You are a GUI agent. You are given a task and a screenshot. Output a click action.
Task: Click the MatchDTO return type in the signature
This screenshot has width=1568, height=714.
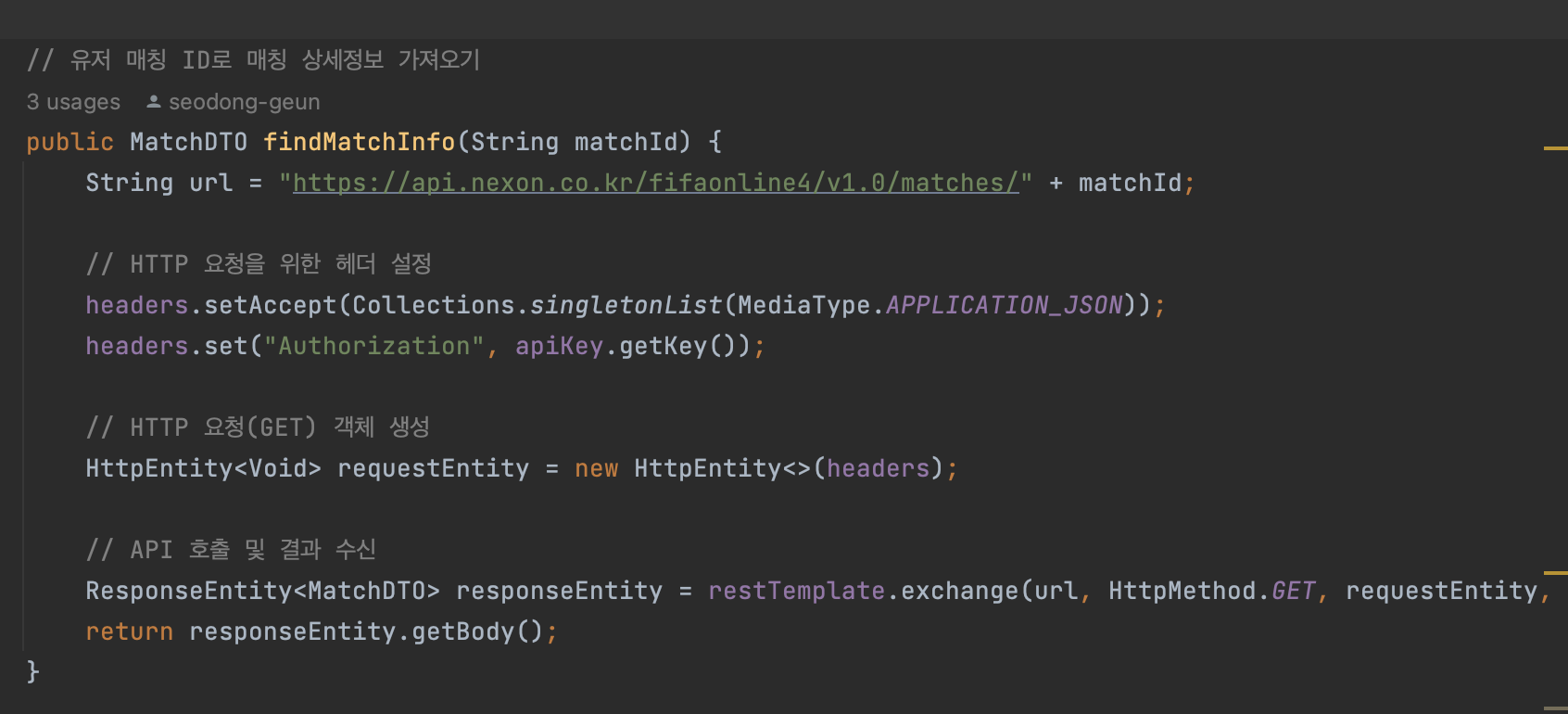click(x=189, y=142)
